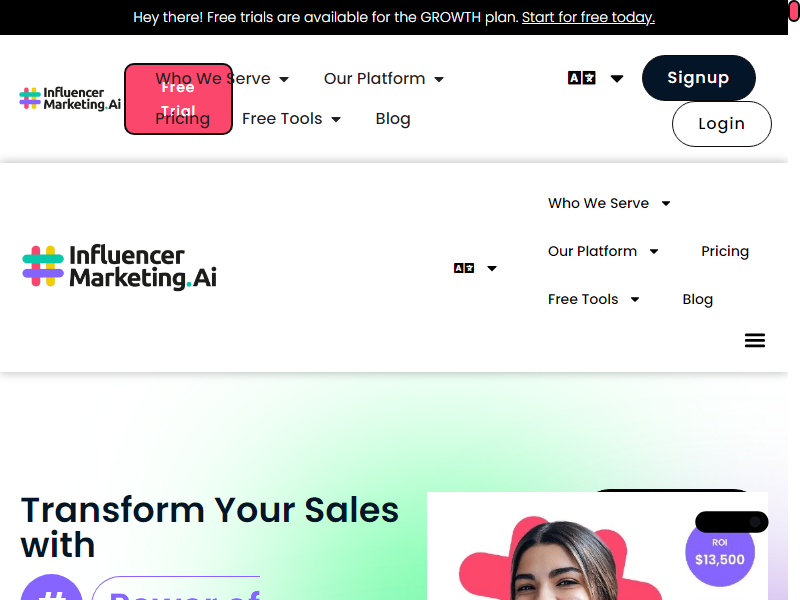Click the translate language icon in top header
The width and height of the screenshot is (800, 600).
click(x=582, y=78)
